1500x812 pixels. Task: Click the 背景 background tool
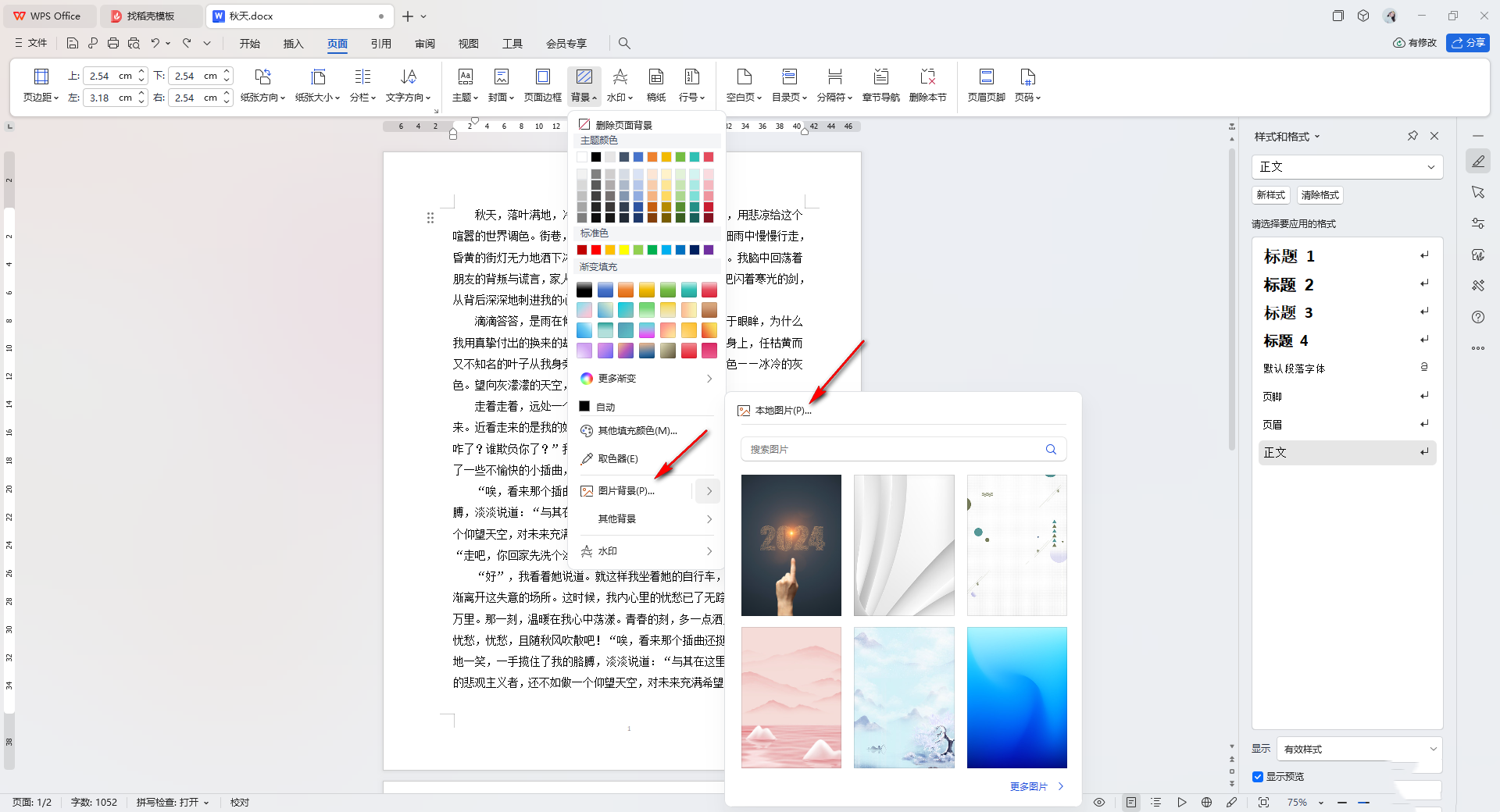click(584, 85)
